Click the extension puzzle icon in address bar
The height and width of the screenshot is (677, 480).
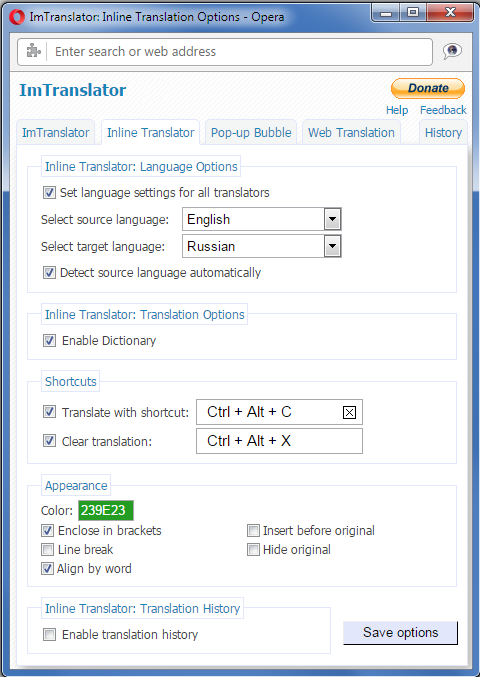[33, 51]
